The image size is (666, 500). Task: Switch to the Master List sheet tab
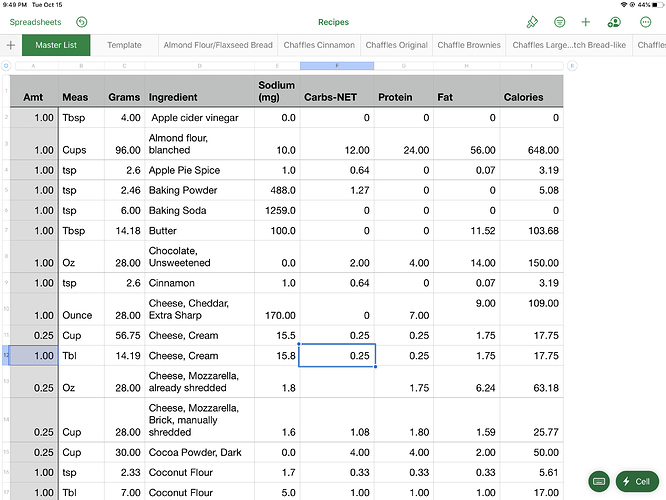pyautogui.click(x=56, y=45)
